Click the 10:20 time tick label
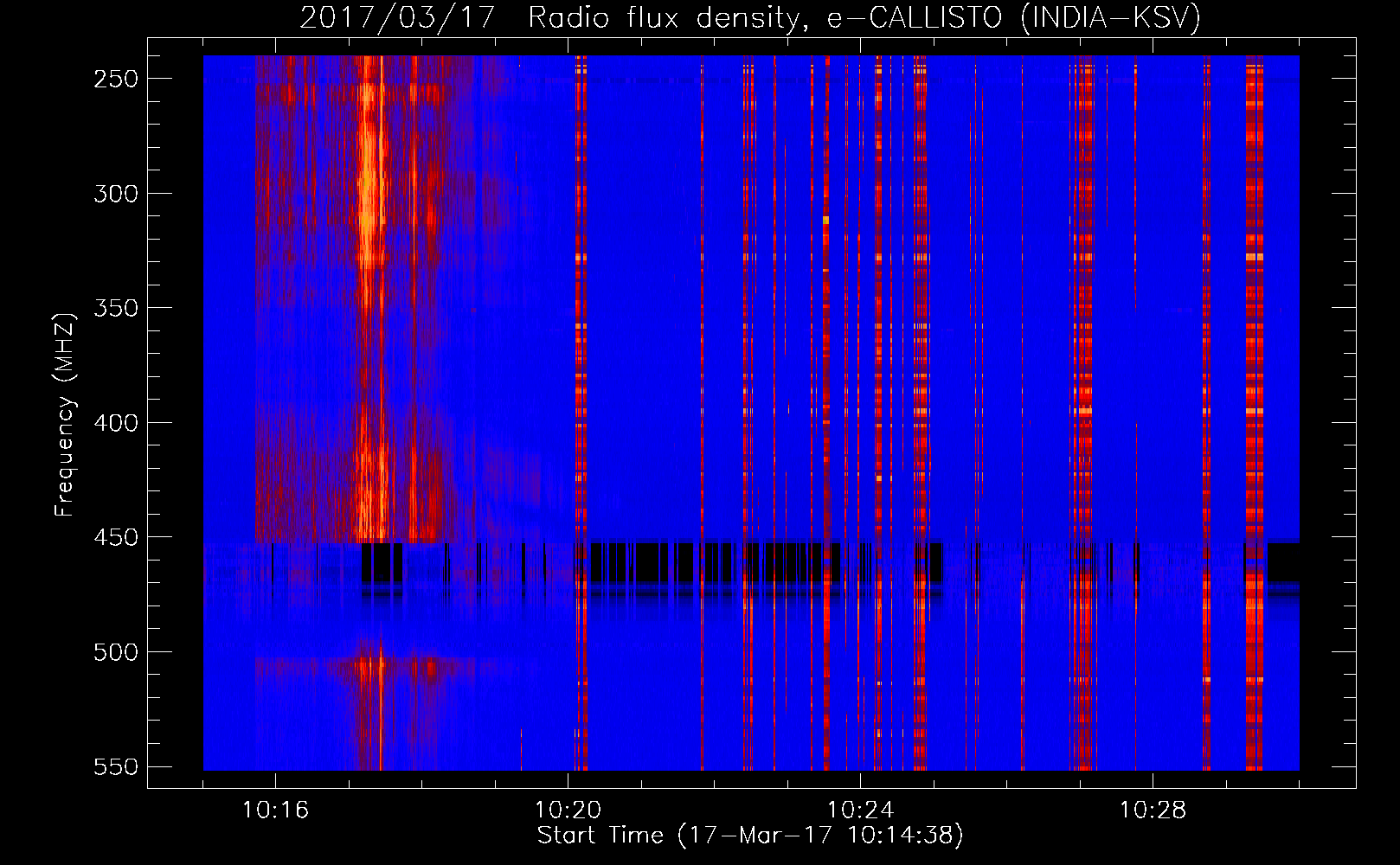 568,811
